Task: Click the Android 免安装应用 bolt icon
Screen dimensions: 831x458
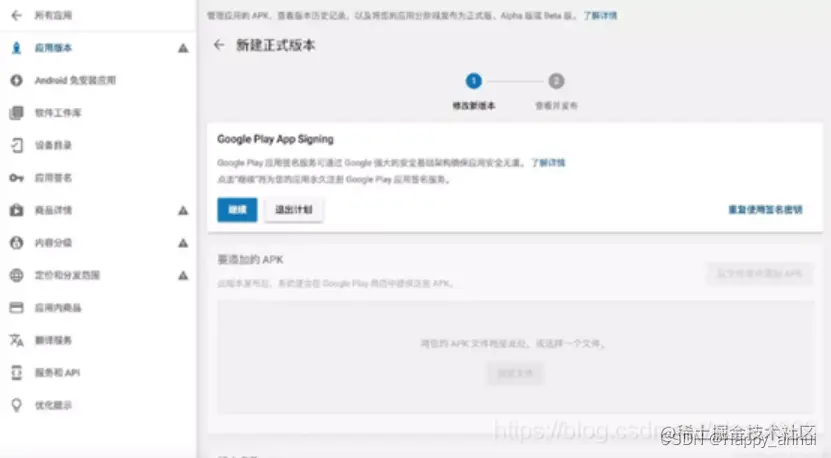Action: (16, 81)
